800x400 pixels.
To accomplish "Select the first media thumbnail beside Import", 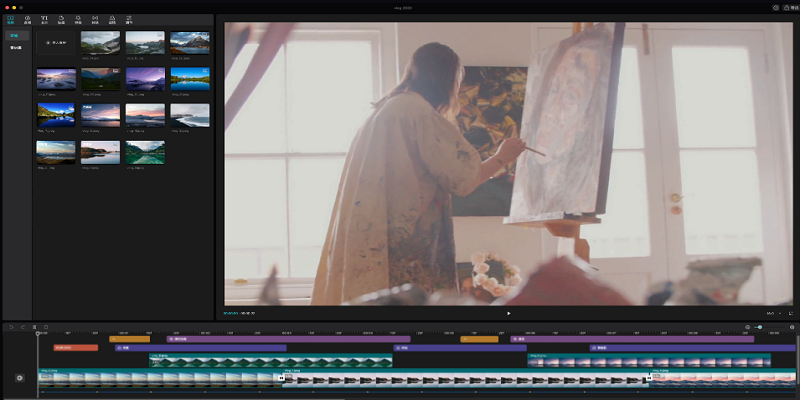I will pyautogui.click(x=100, y=42).
